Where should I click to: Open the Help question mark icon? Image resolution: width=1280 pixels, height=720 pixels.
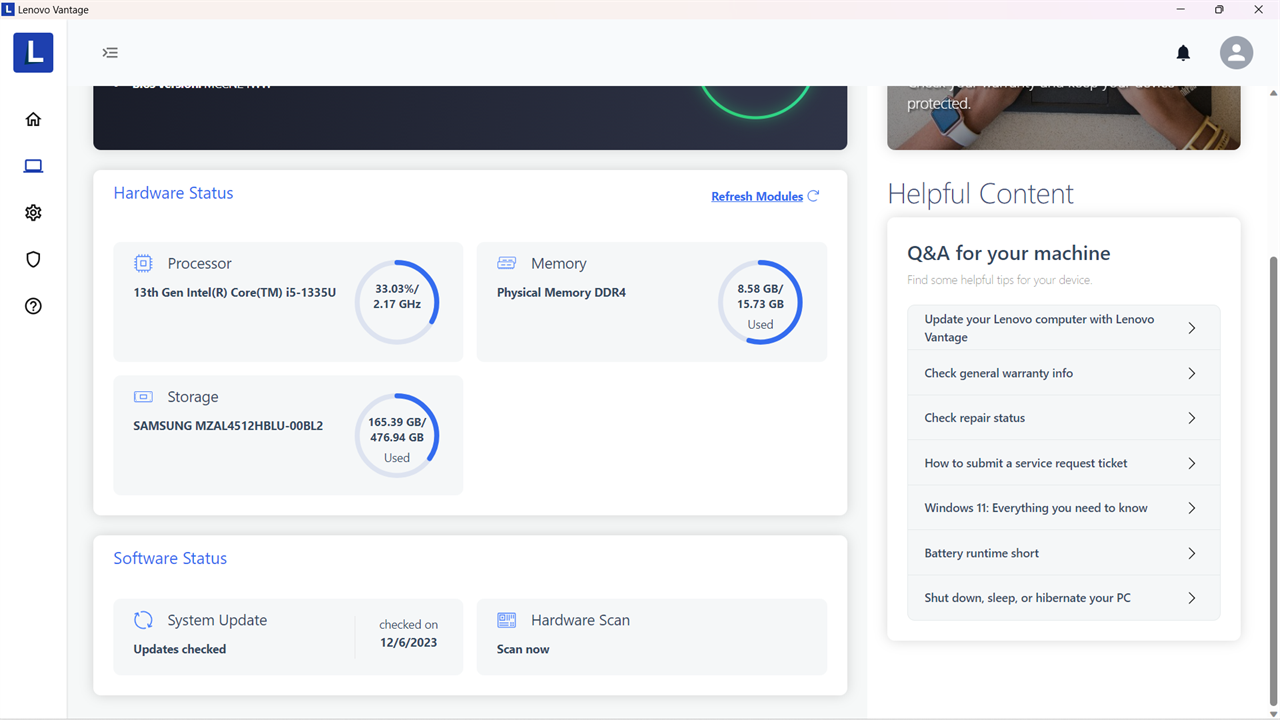pos(33,307)
